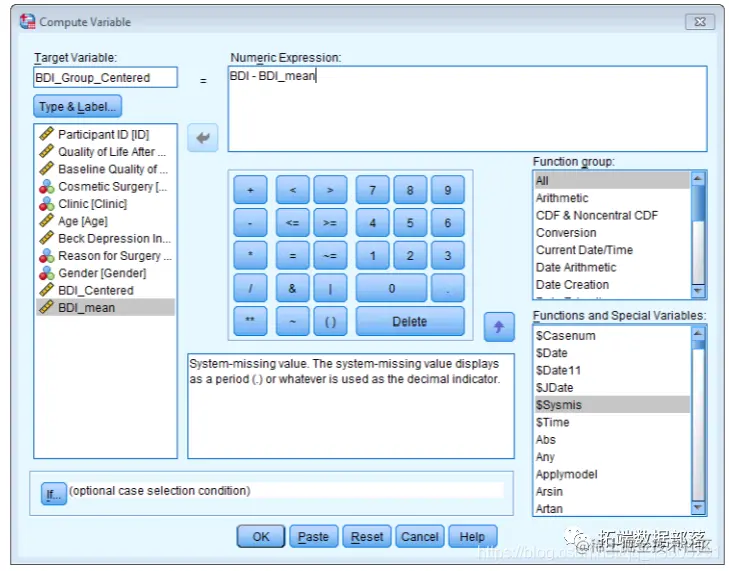Click the keypad Delete button
Image resolution: width=729 pixels, height=571 pixels.
pos(410,321)
